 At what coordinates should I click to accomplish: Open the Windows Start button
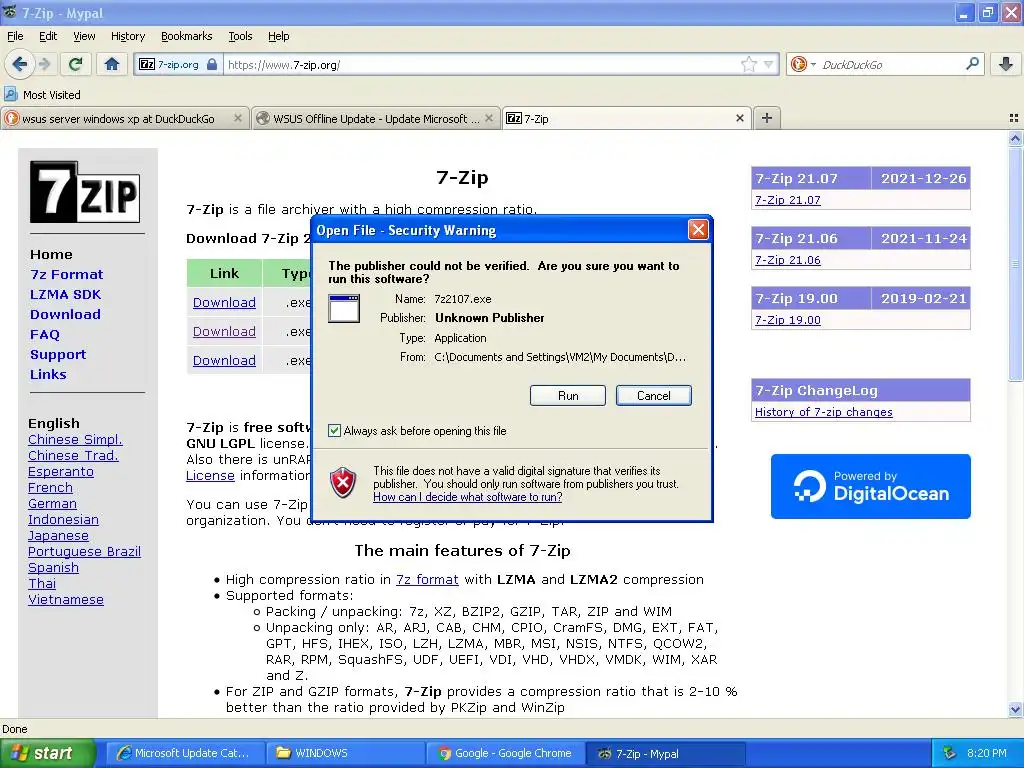click(47, 753)
